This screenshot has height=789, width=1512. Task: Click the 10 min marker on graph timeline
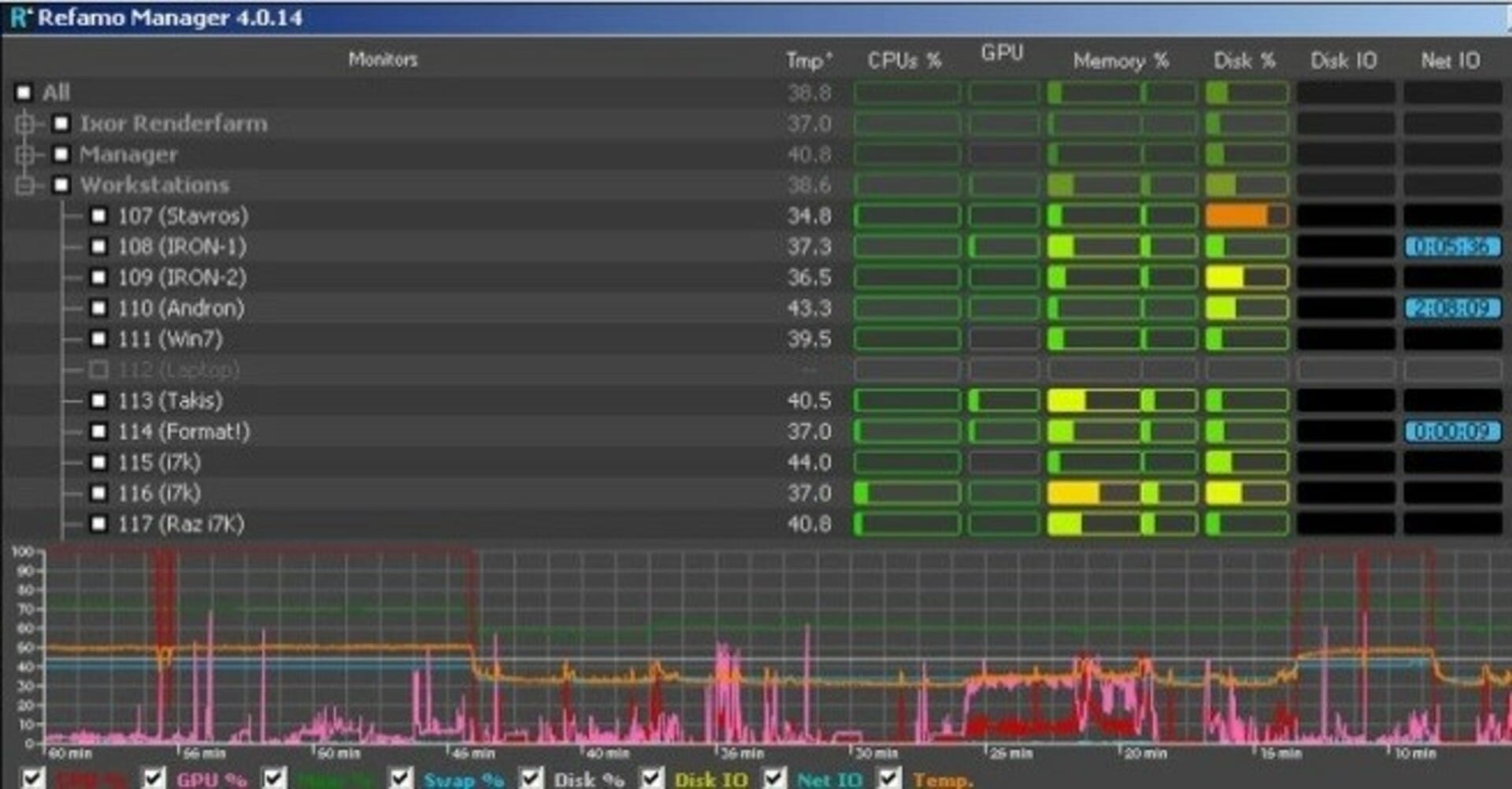1414,754
